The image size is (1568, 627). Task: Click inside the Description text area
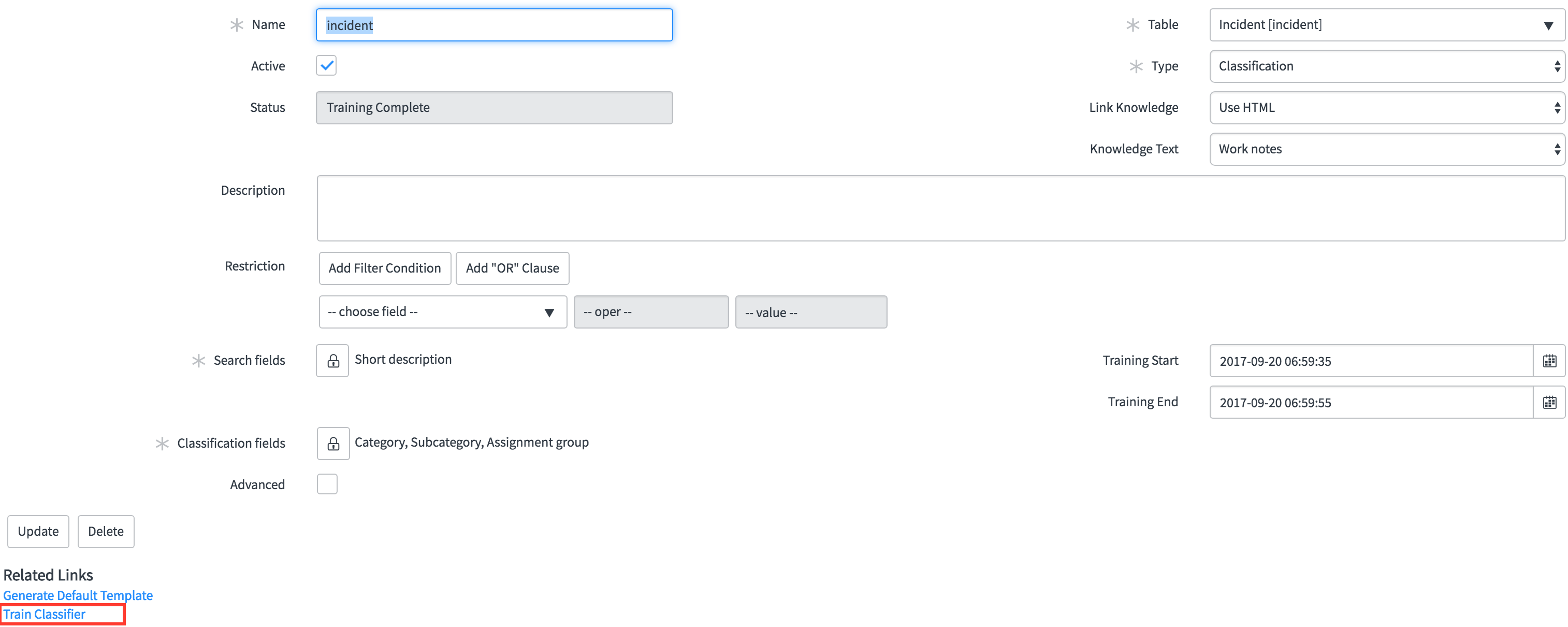click(940, 208)
